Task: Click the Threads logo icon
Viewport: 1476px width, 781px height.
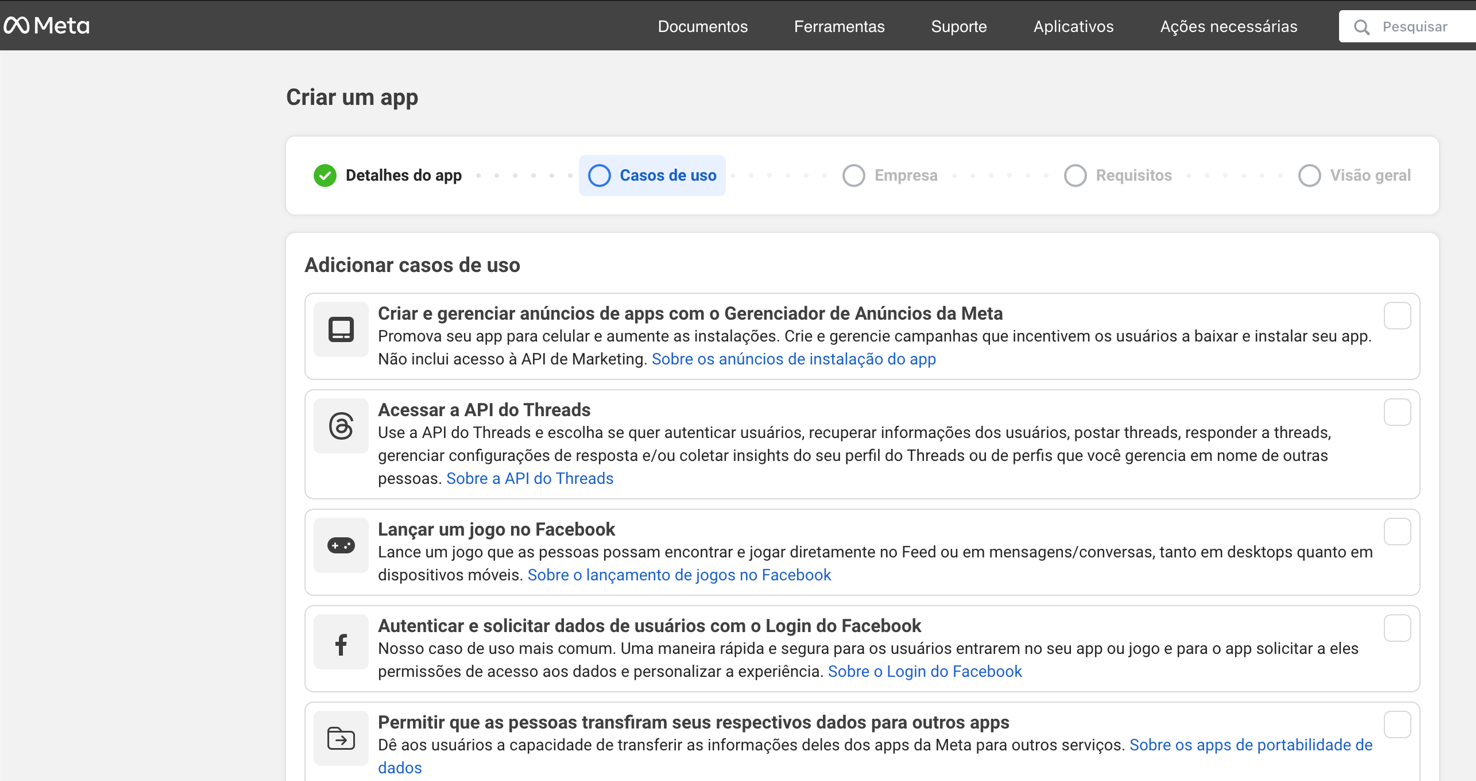Action: click(341, 426)
